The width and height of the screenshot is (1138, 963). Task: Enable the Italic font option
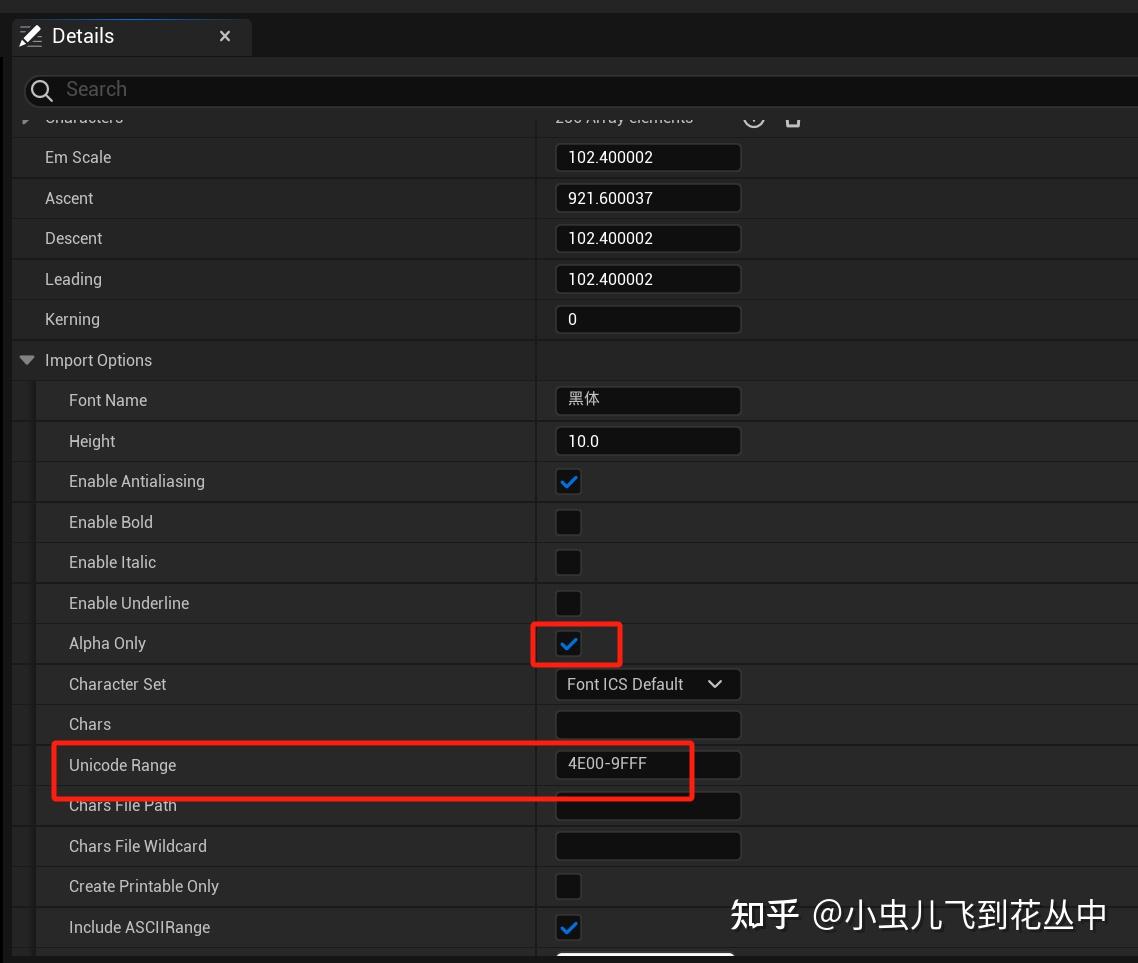(568, 562)
